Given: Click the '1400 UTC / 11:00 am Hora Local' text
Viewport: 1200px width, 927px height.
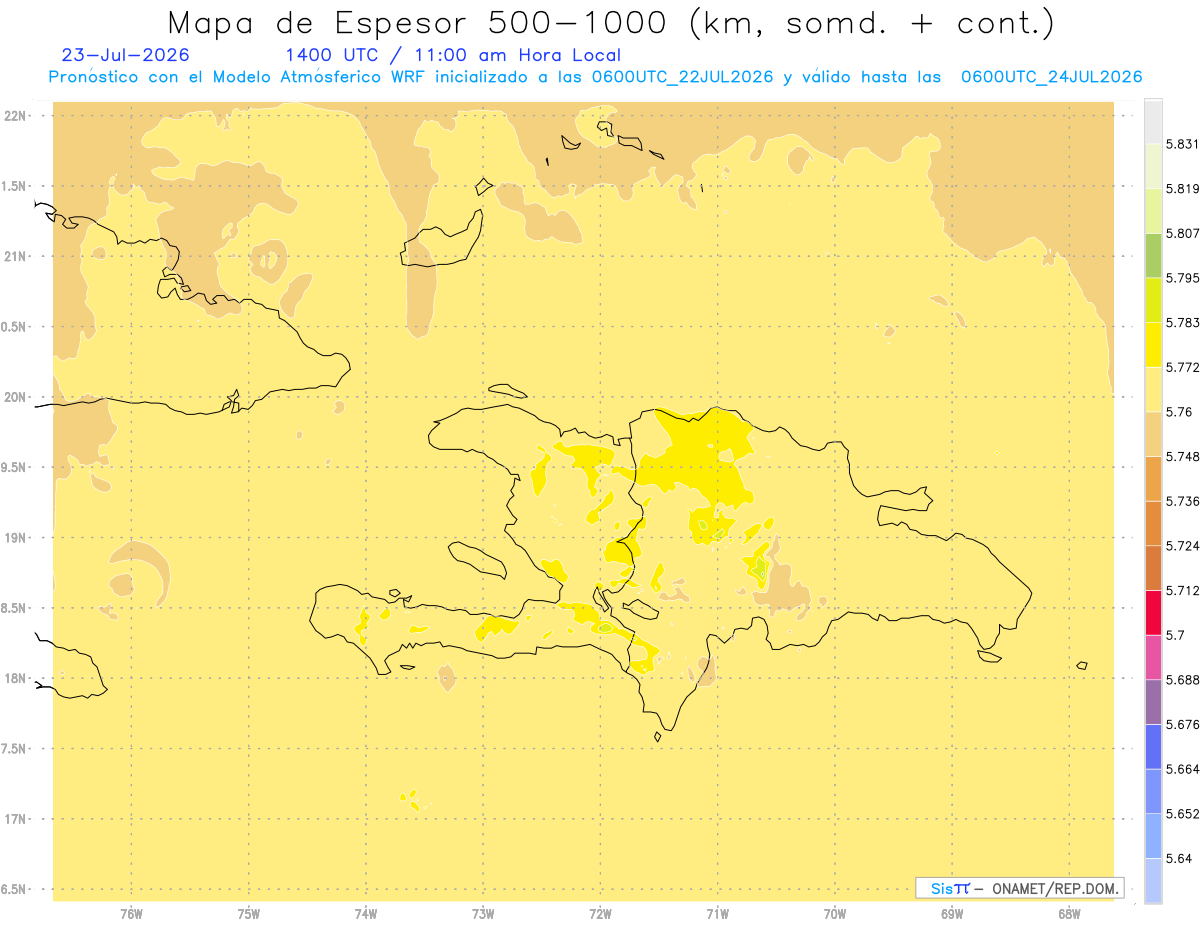Looking at the screenshot, I should pos(453,55).
